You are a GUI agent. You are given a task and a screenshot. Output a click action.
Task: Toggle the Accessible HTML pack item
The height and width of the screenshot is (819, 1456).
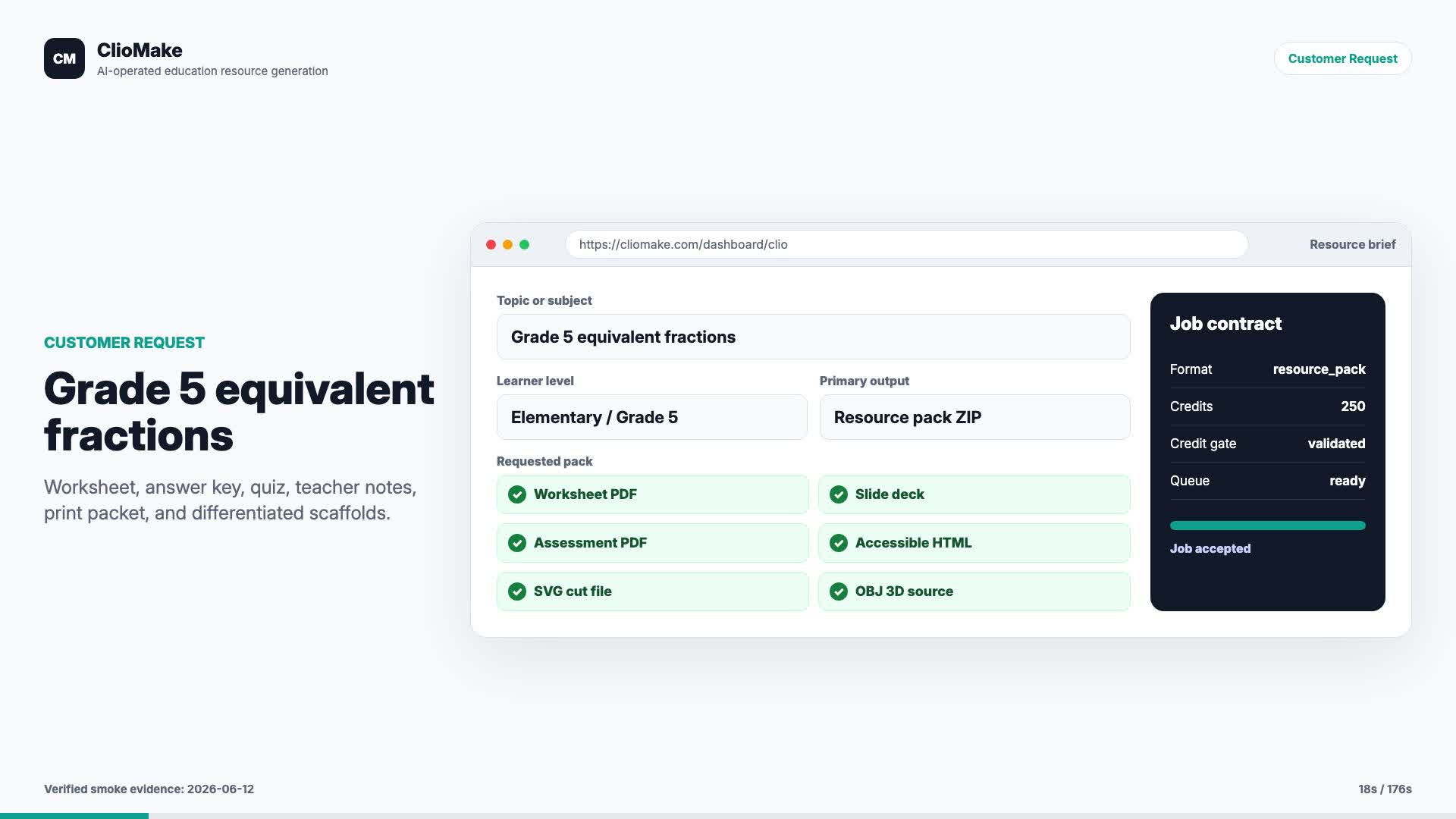974,543
